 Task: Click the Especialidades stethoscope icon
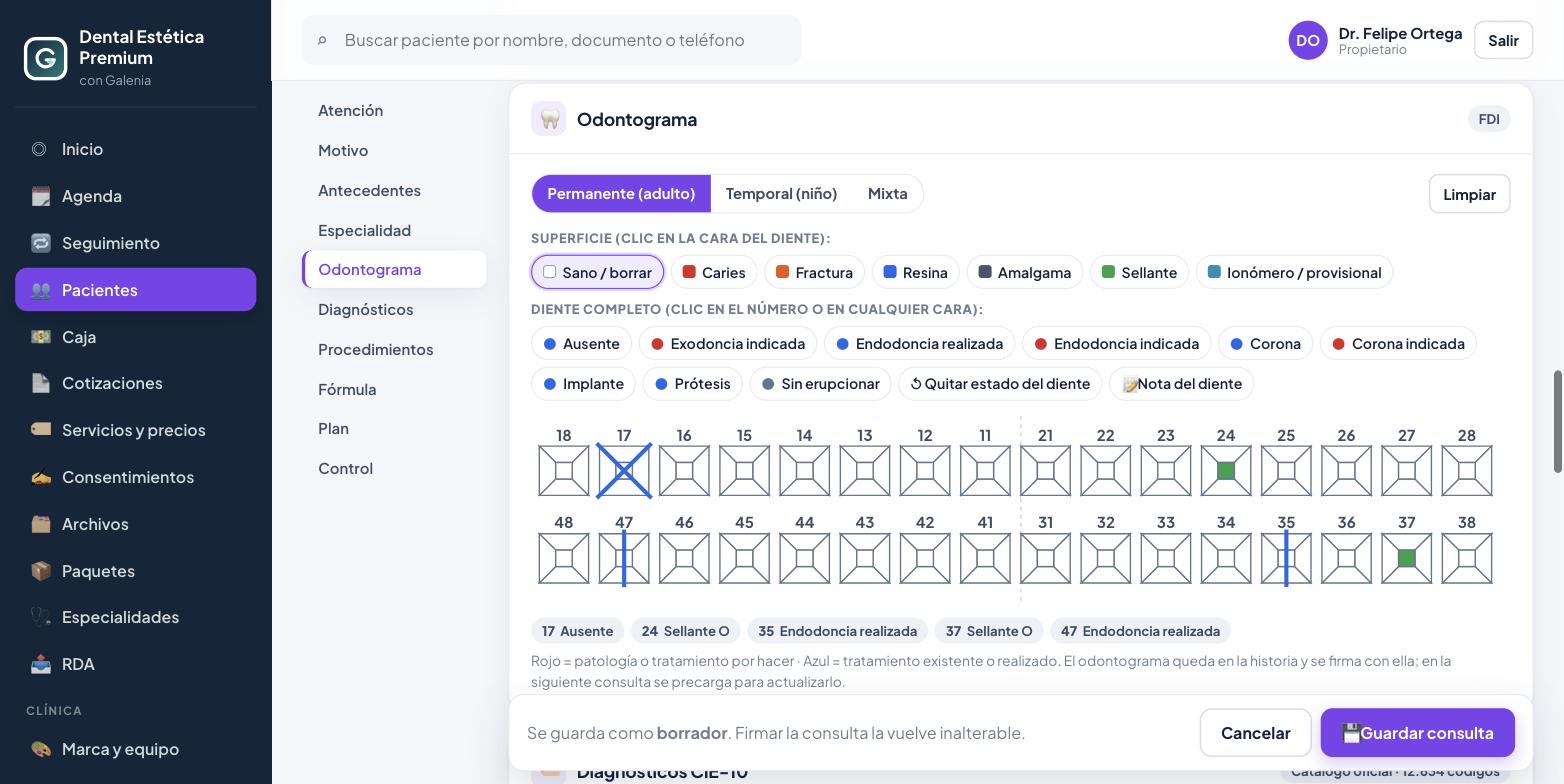tap(40, 617)
